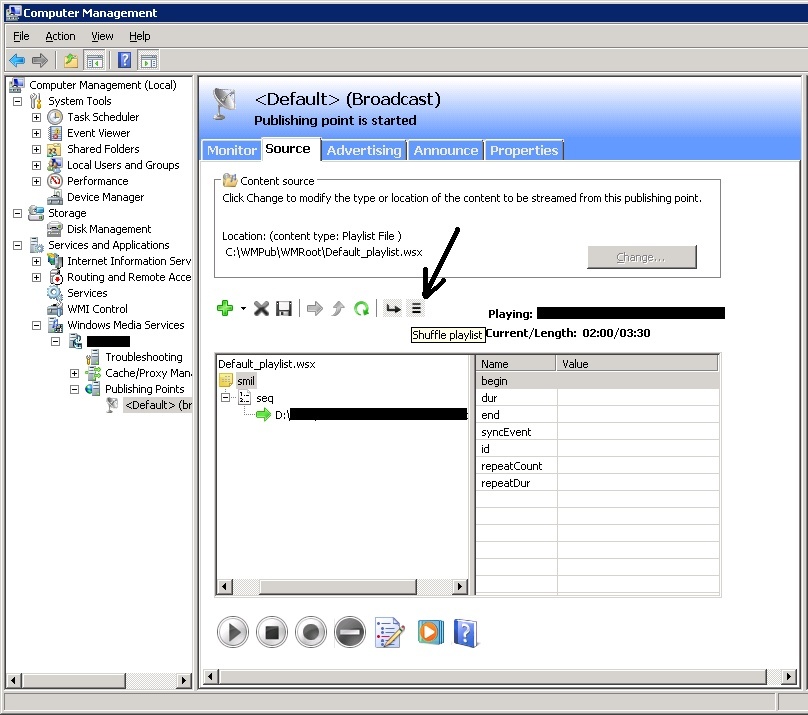Collapse the Storage node
Screen dimensions: 808x715
[18, 213]
